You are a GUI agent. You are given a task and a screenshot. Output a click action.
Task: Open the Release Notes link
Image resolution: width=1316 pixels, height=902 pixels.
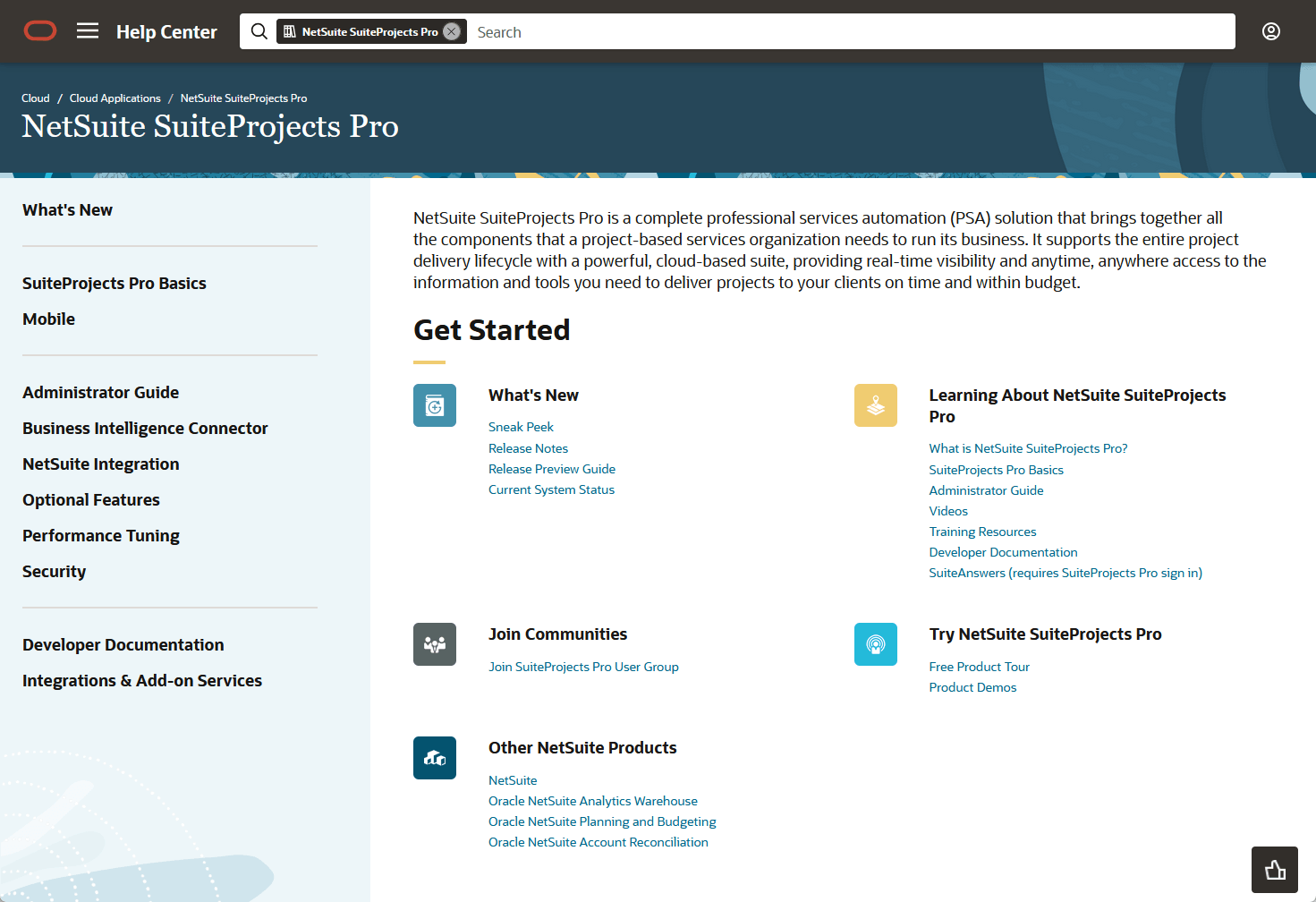(x=528, y=448)
